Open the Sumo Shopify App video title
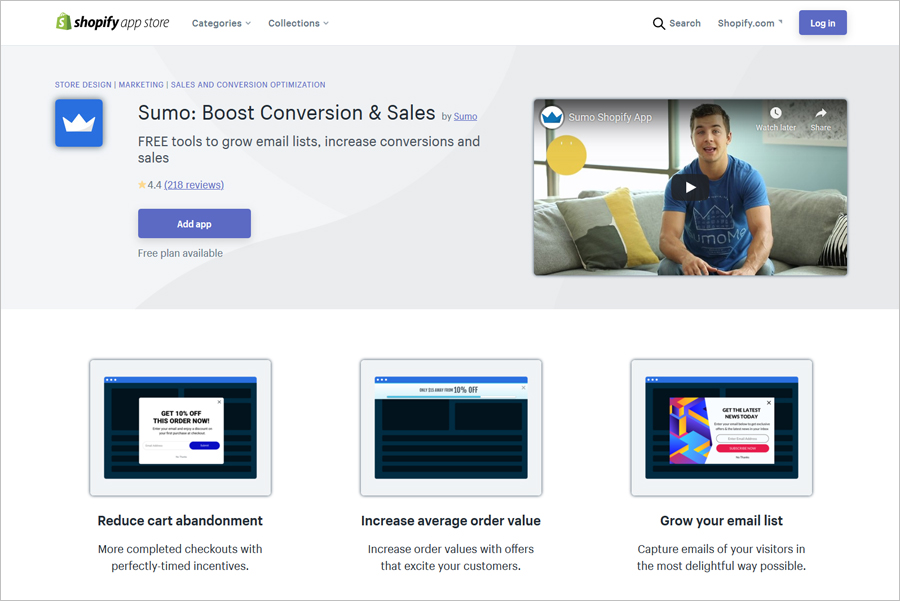The width and height of the screenshot is (900, 601). pyautogui.click(x=610, y=117)
